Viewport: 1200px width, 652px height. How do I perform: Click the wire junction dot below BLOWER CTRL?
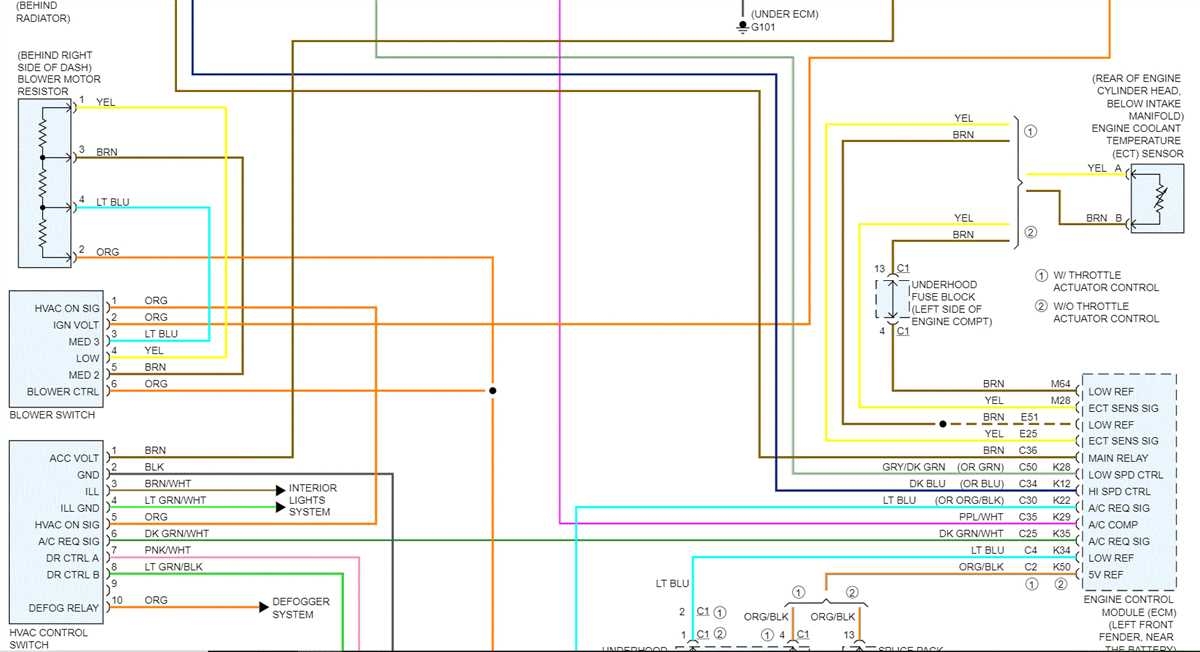pyautogui.click(x=493, y=390)
